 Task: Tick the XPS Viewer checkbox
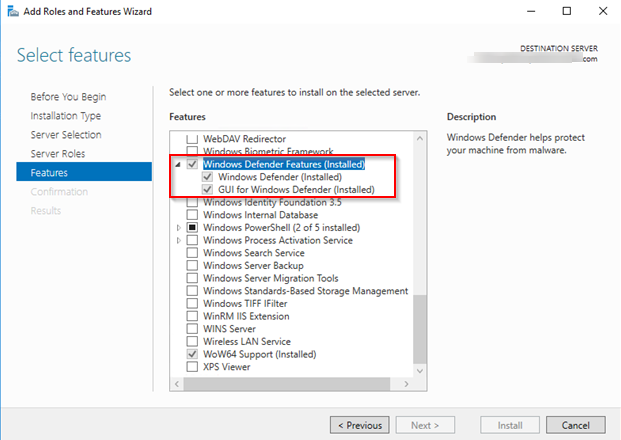tap(193, 367)
